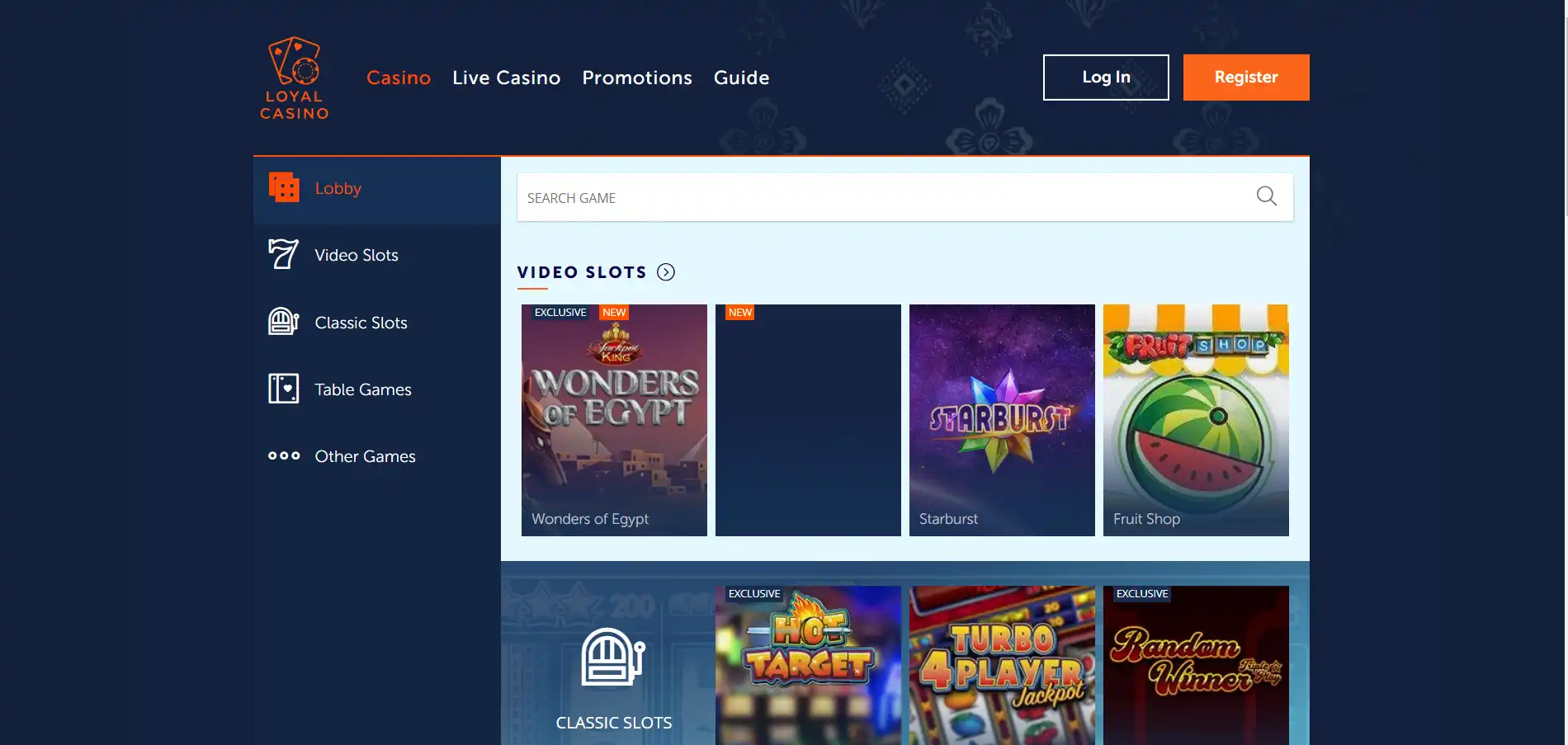1568x745 pixels.
Task: Click the Loyal Casino logo
Action: 295,78
